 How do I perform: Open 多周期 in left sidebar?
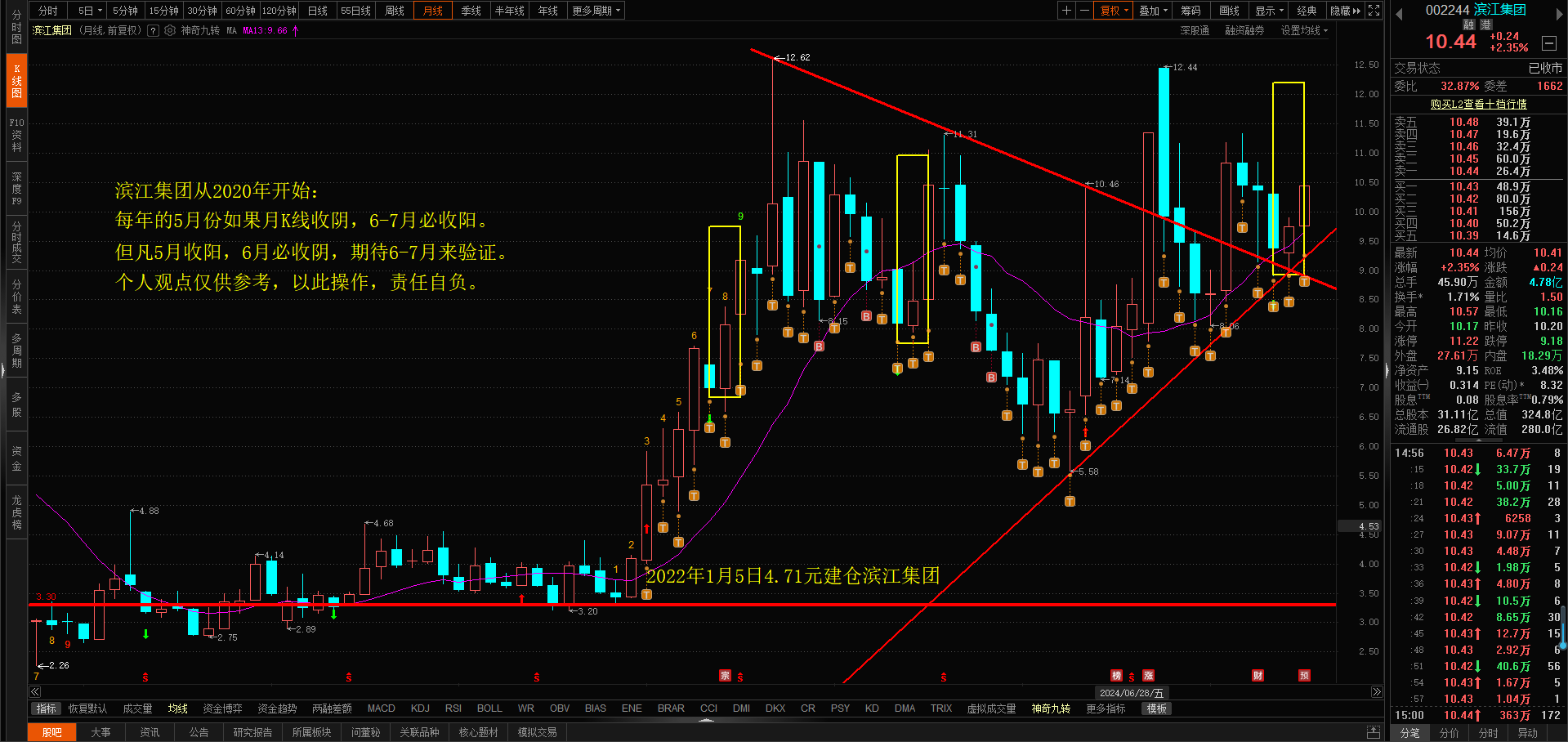[16, 350]
